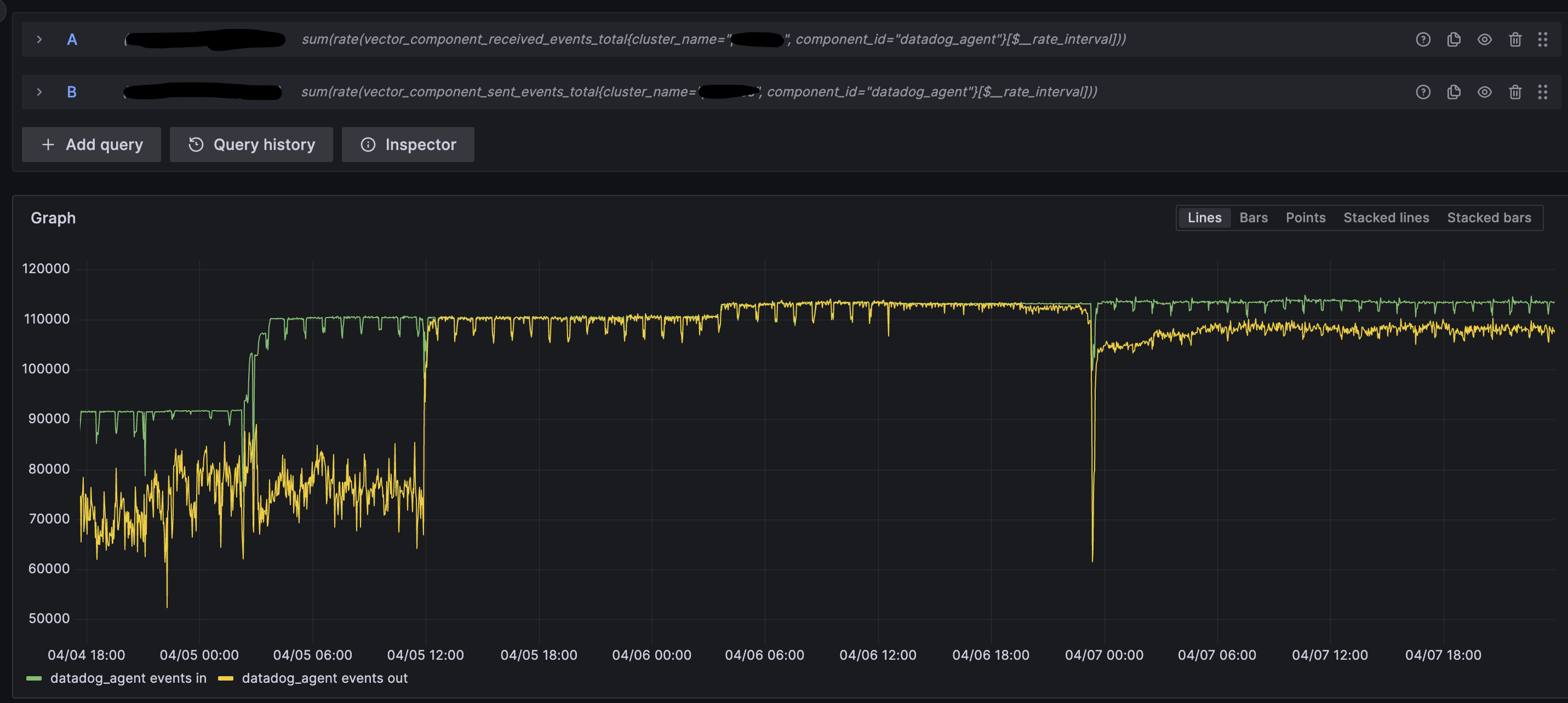
Task: Disable query B via its eye icon
Action: click(x=1484, y=92)
